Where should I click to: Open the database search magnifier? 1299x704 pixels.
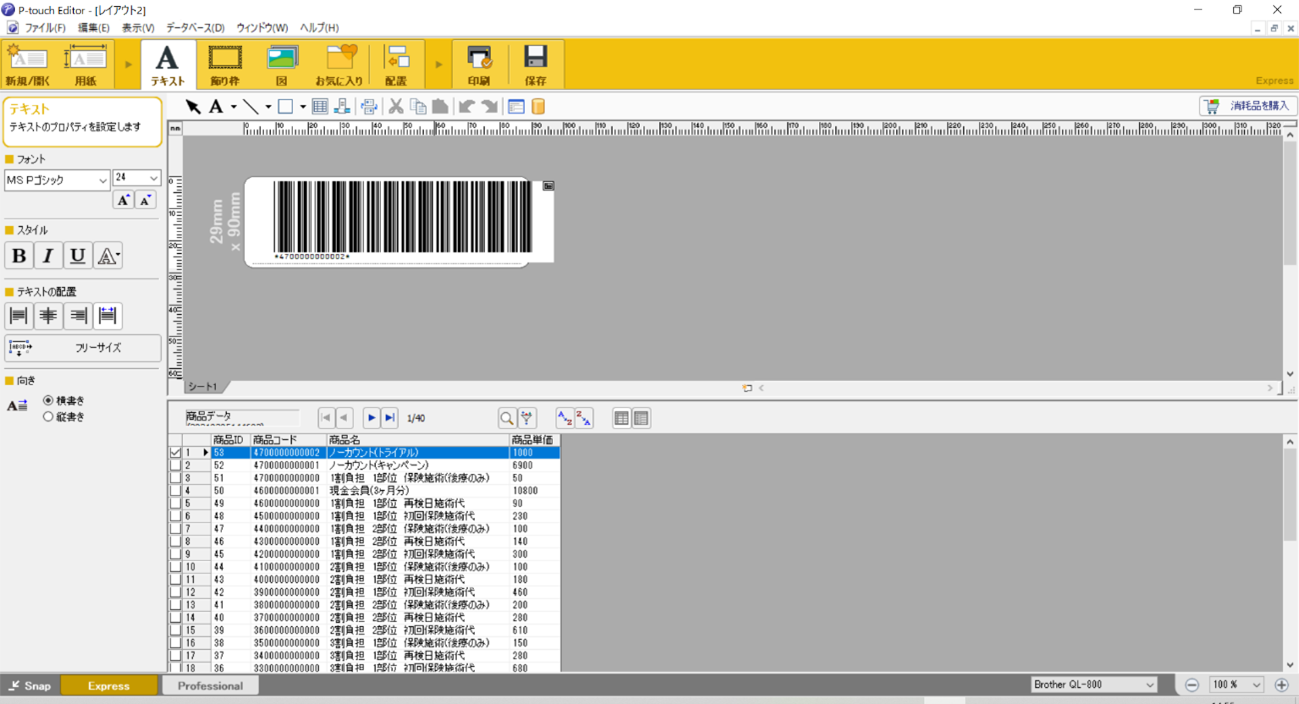[507, 418]
